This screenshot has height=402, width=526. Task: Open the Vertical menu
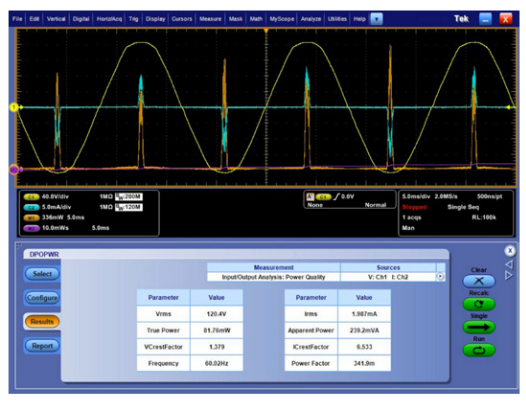tap(56, 19)
